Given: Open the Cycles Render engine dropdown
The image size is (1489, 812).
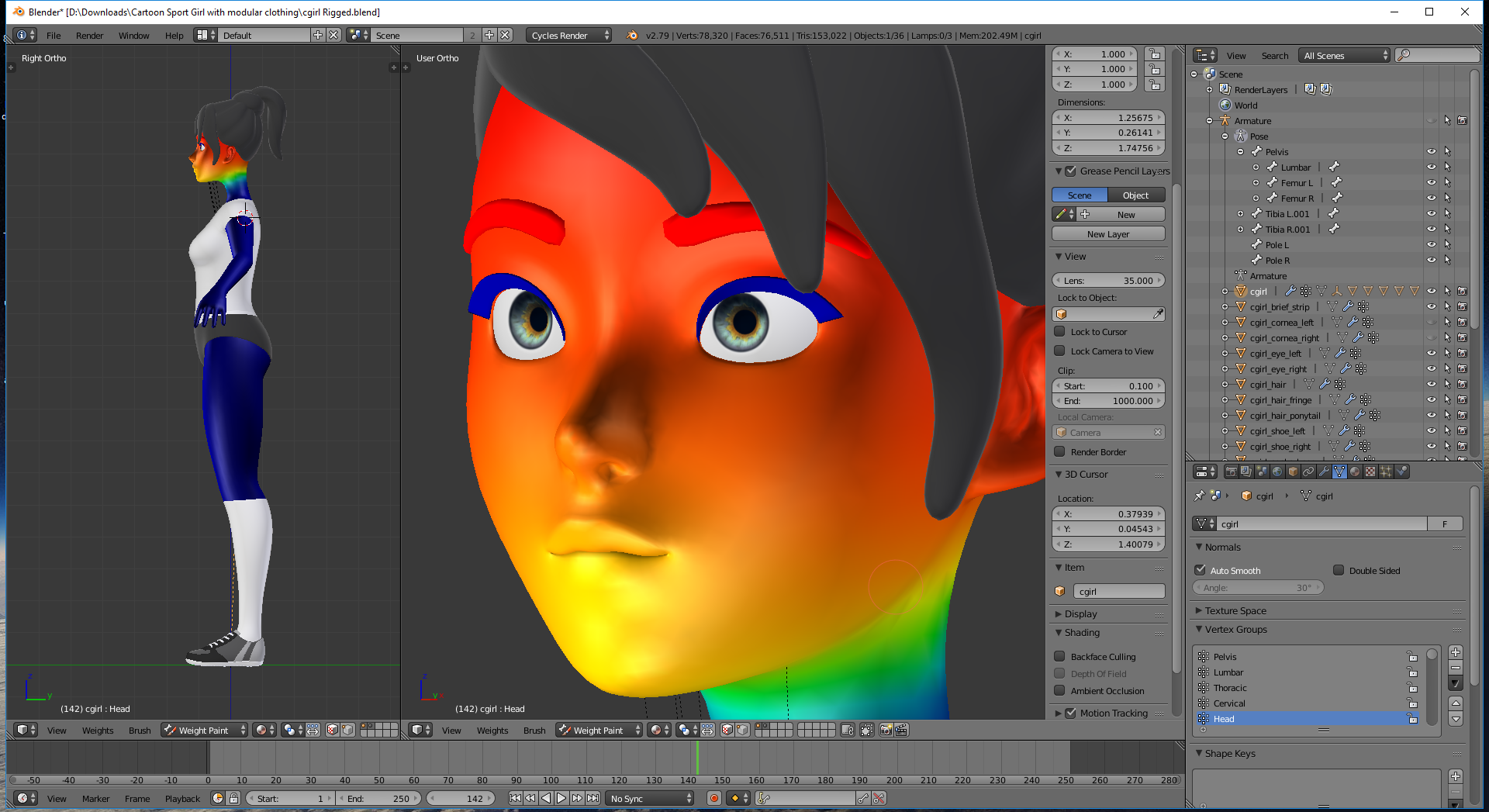Looking at the screenshot, I should pos(568,35).
